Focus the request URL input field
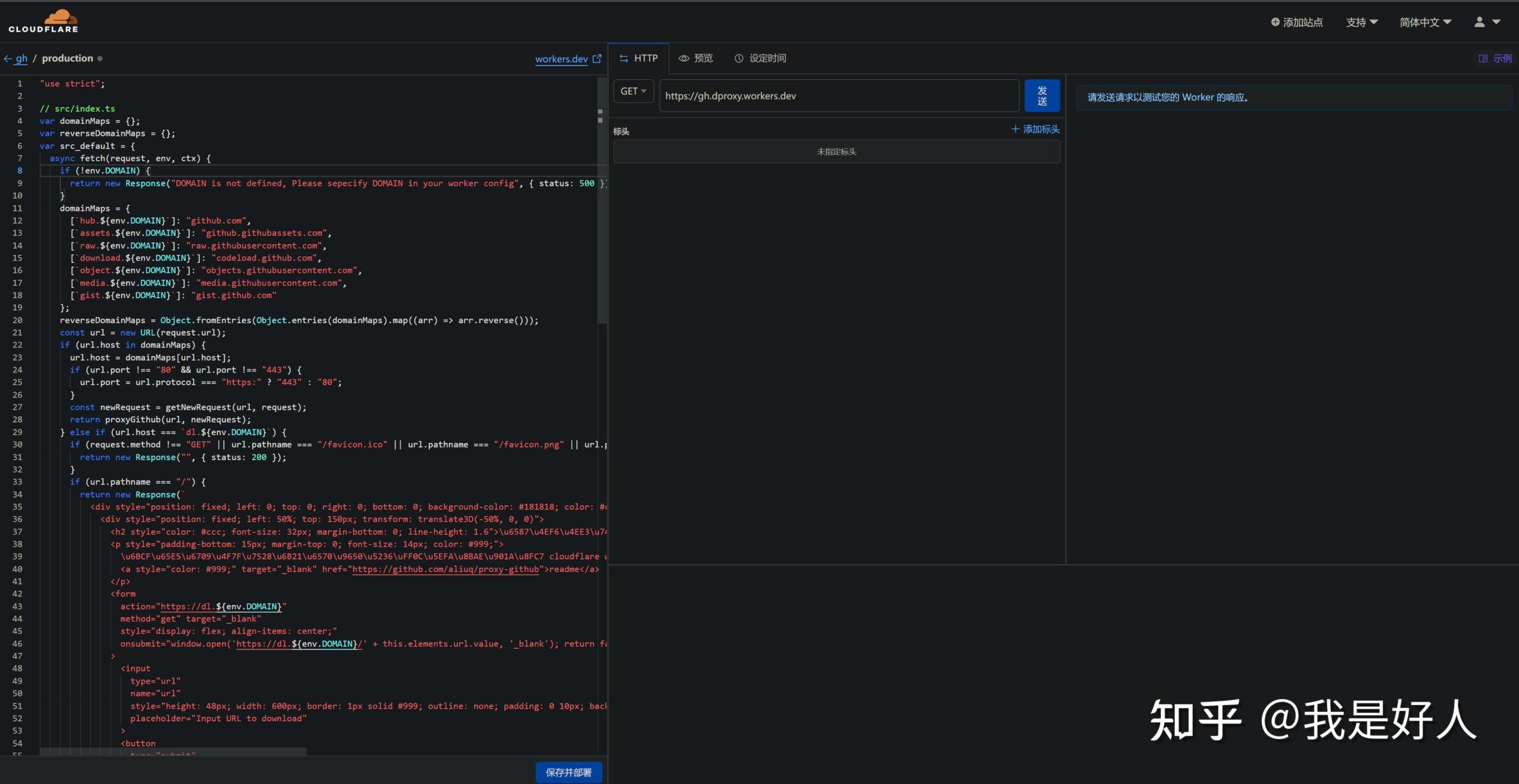The width and height of the screenshot is (1519, 784). (x=839, y=95)
